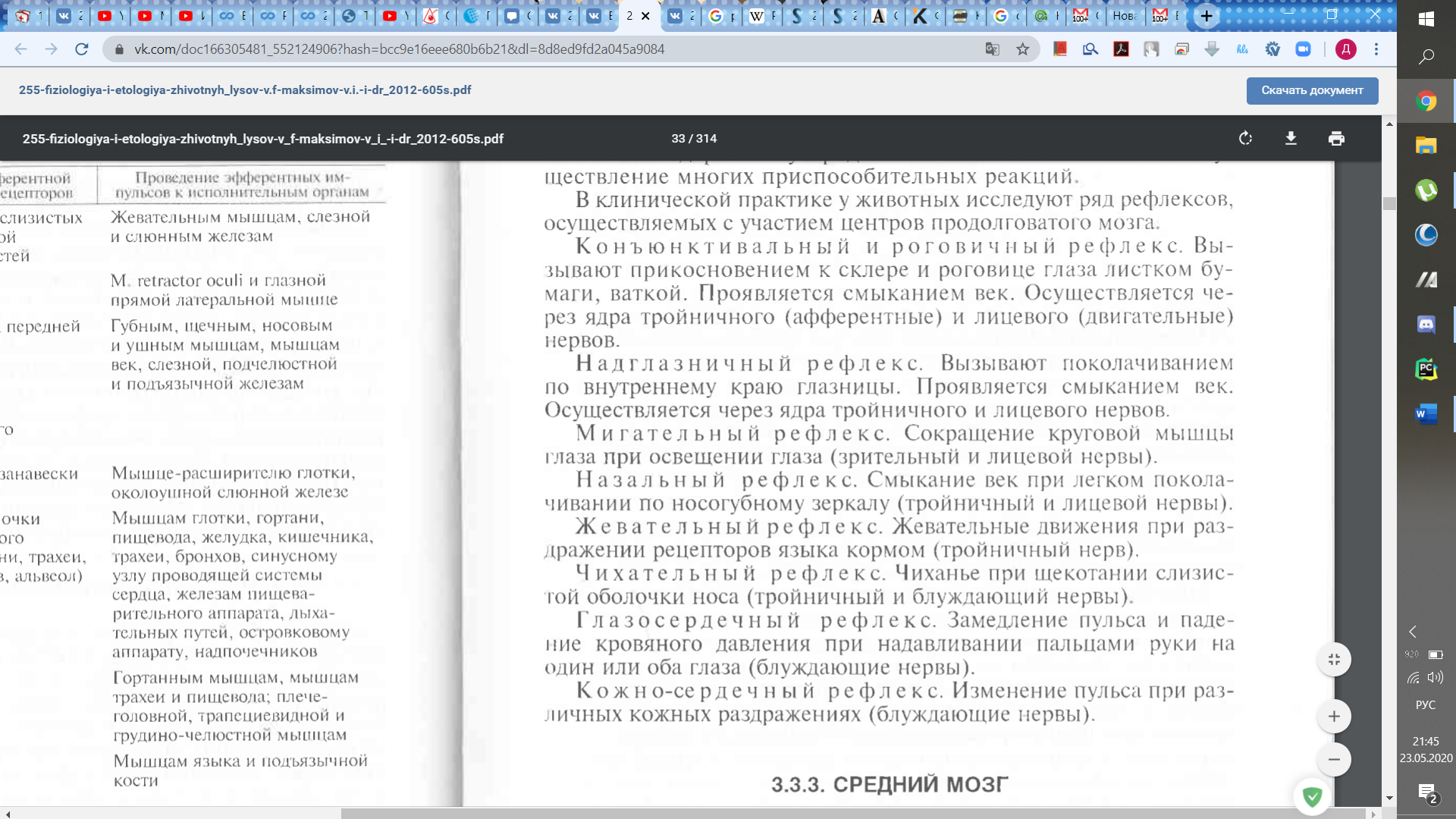Click the PDF download arrow icon
1456x819 pixels.
tap(1291, 138)
